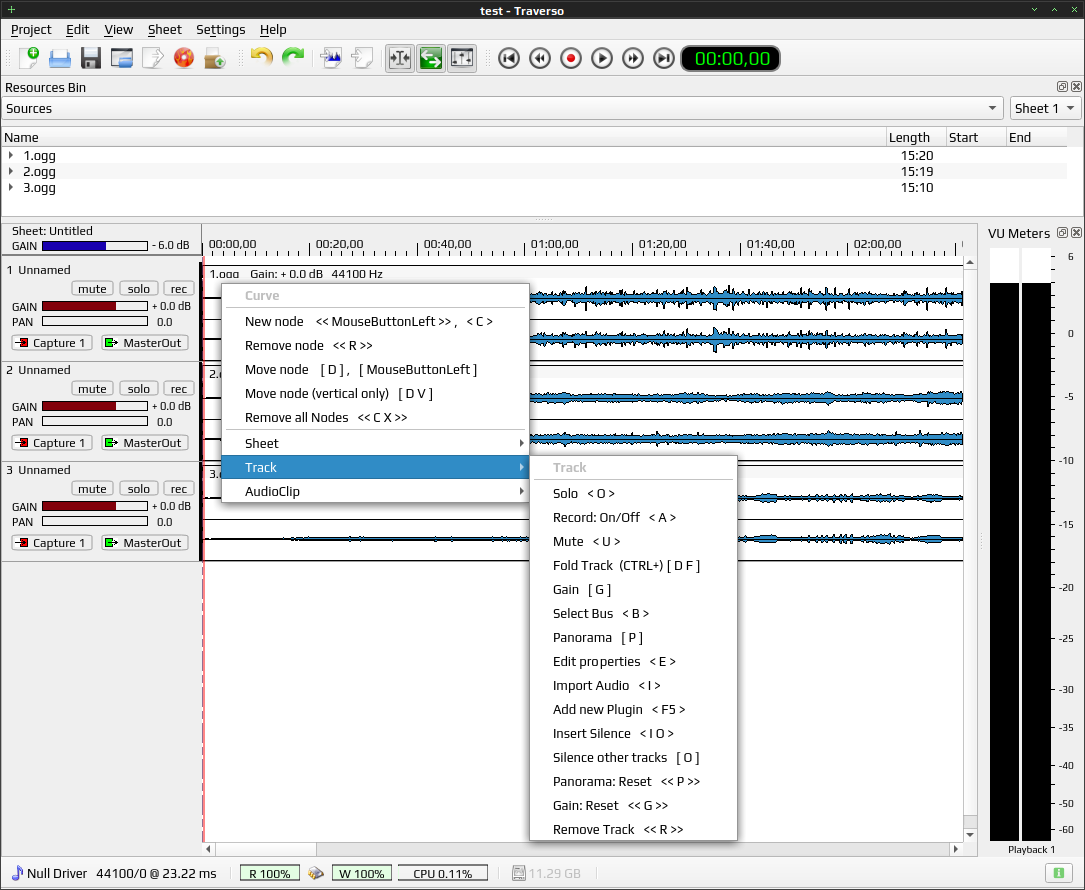This screenshot has width=1085, height=890.
Task: Float the Resources Bin panel
Action: click(x=1062, y=87)
